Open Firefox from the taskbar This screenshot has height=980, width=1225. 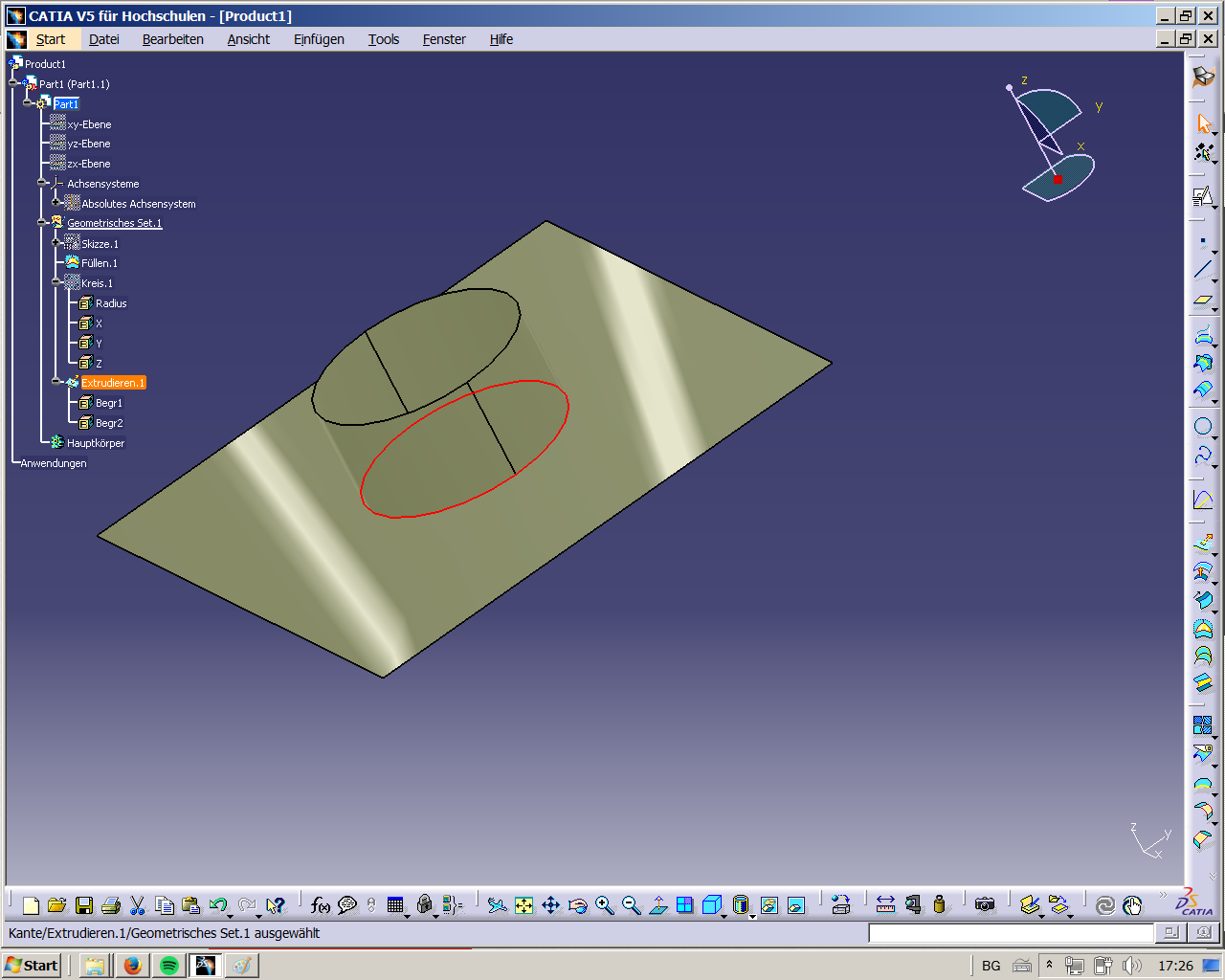coord(133,966)
